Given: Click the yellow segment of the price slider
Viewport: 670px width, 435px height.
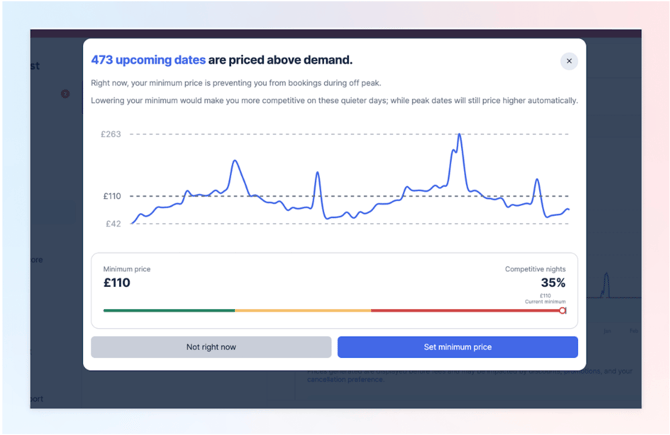Looking at the screenshot, I should [x=302, y=311].
